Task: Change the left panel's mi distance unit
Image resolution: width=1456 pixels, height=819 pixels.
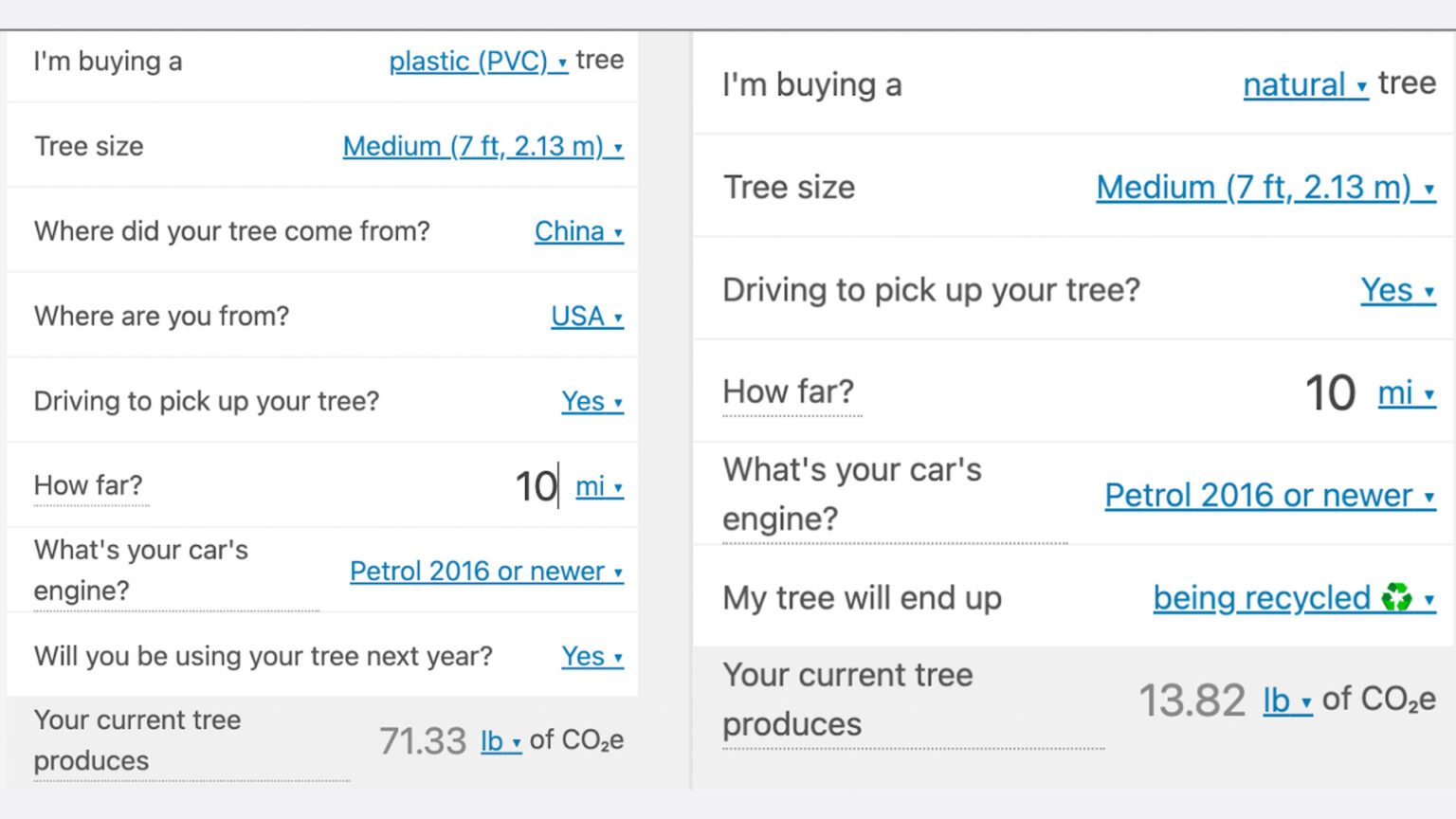Action: click(x=599, y=487)
